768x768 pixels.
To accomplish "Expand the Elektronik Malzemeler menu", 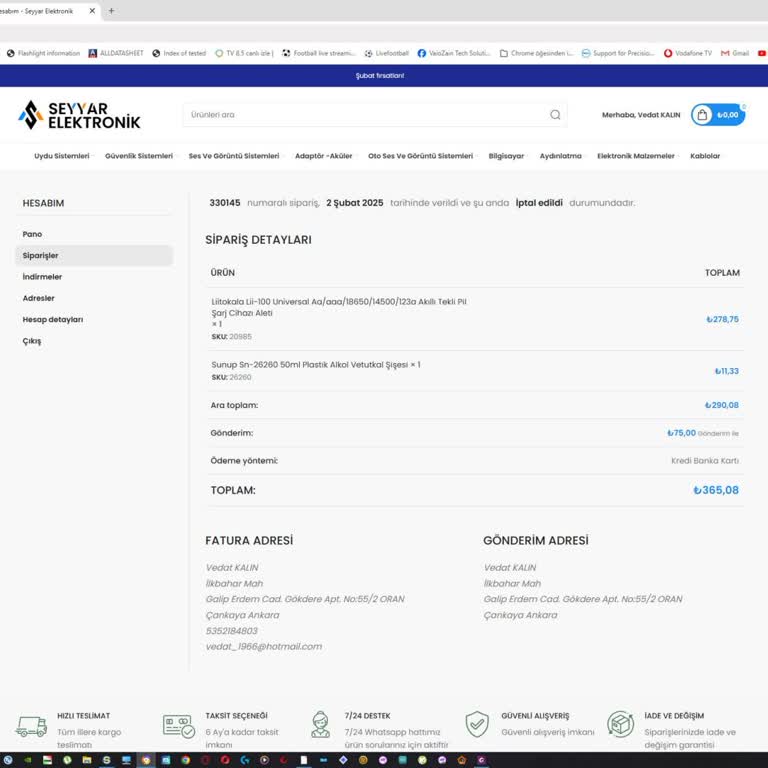I will [x=636, y=156].
